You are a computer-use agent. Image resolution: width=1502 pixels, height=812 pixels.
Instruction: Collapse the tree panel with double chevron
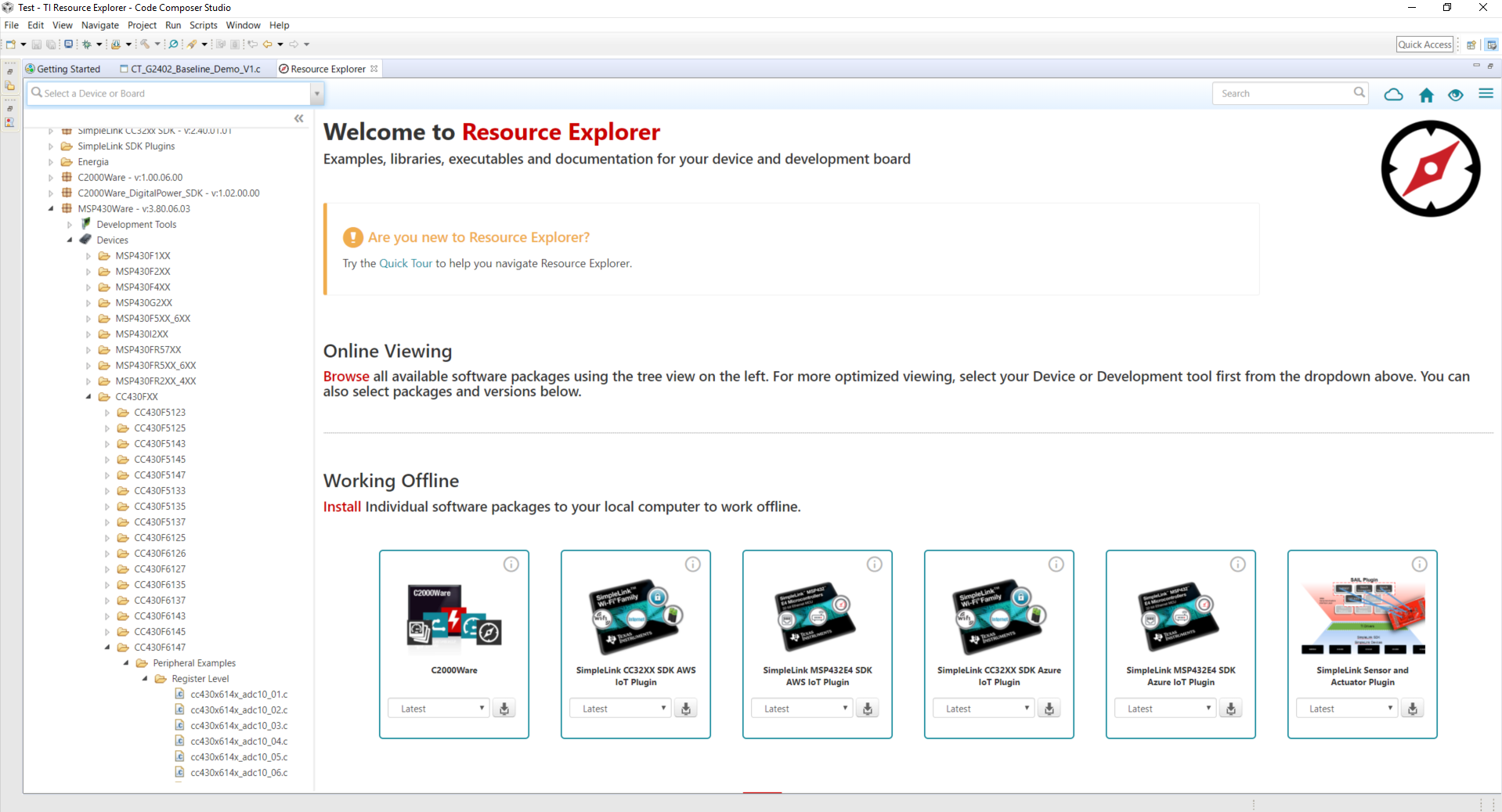point(298,118)
